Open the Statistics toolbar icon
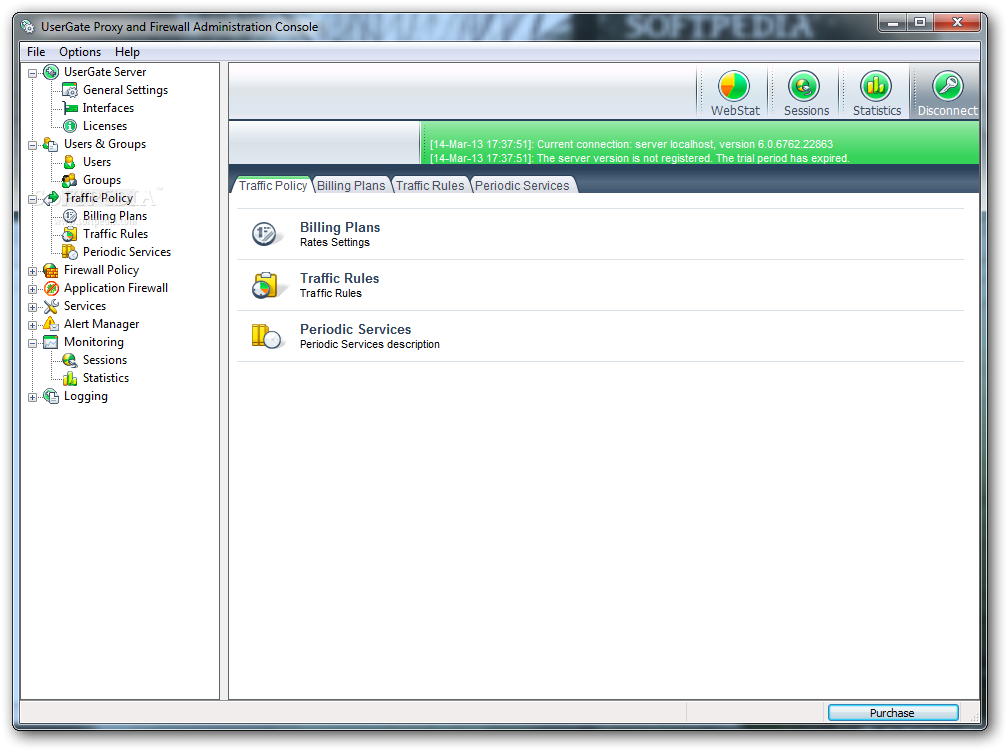This screenshot has width=1008, height=751. (876, 86)
